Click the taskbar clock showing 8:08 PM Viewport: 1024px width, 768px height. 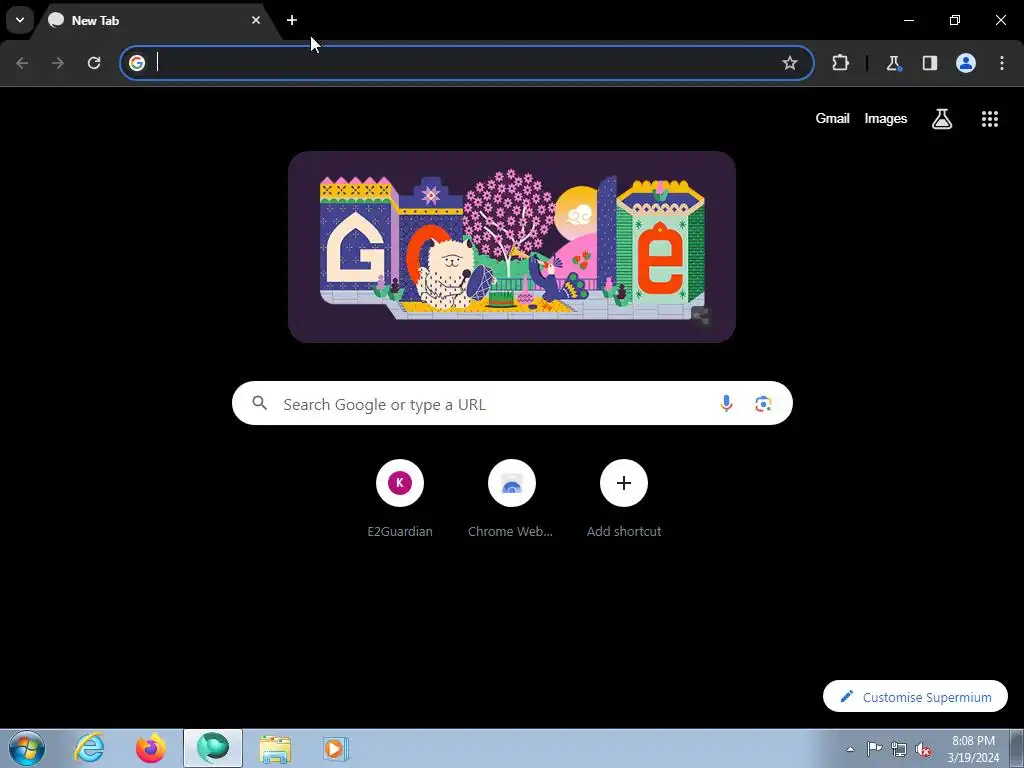click(x=973, y=749)
